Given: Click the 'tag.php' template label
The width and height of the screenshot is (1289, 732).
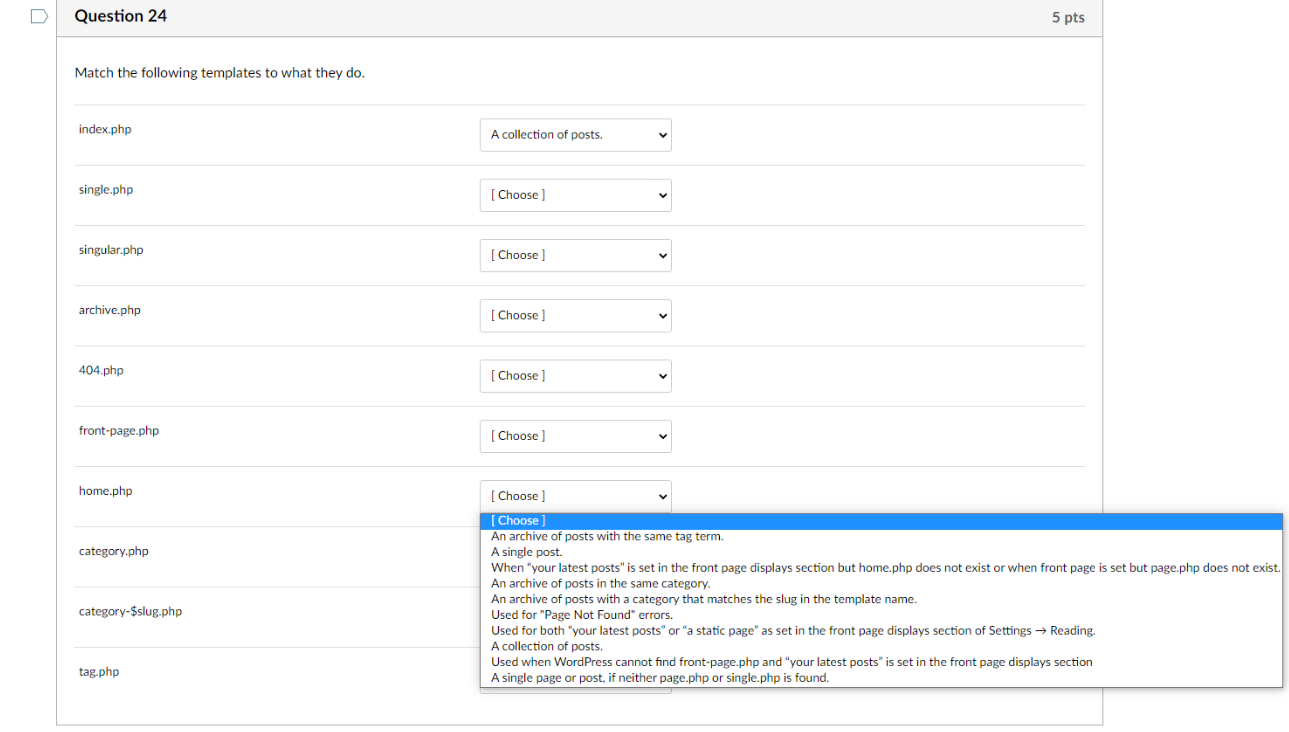Looking at the screenshot, I should tap(99, 672).
